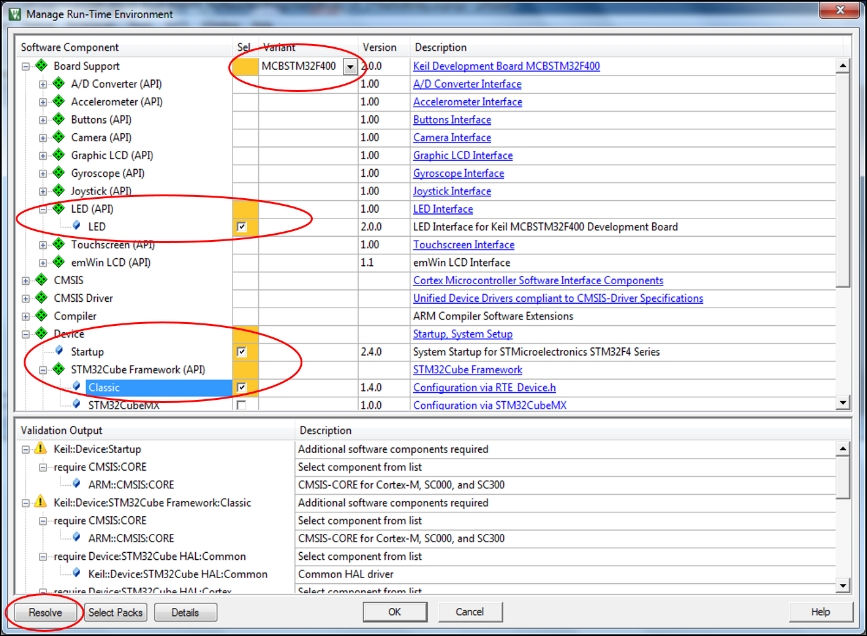Viewport: 867px width, 636px height.
Task: Click the Camera (API) green diamond icon
Action: [x=58, y=138]
